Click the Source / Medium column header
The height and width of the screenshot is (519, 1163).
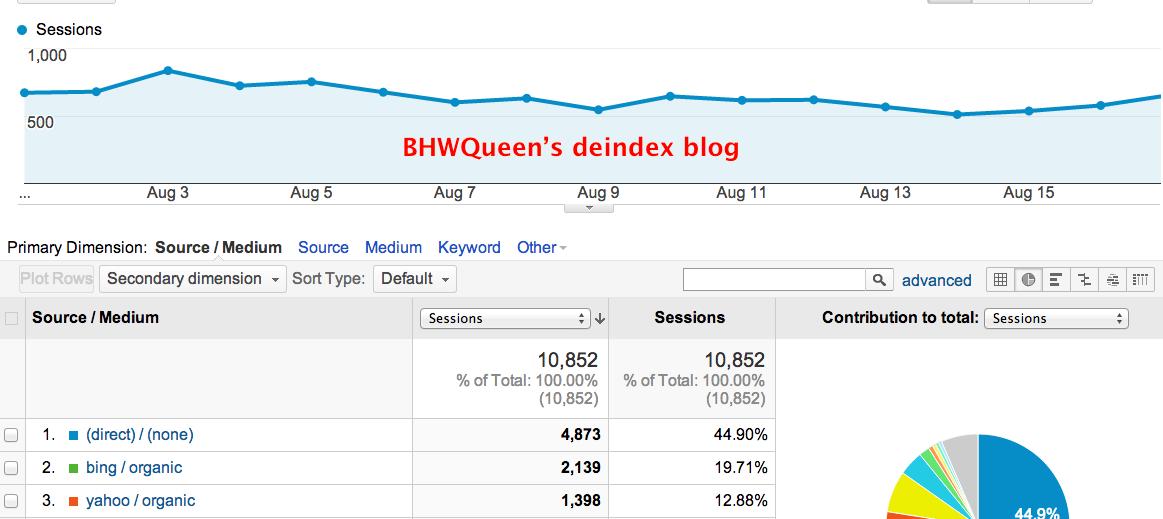coord(95,317)
